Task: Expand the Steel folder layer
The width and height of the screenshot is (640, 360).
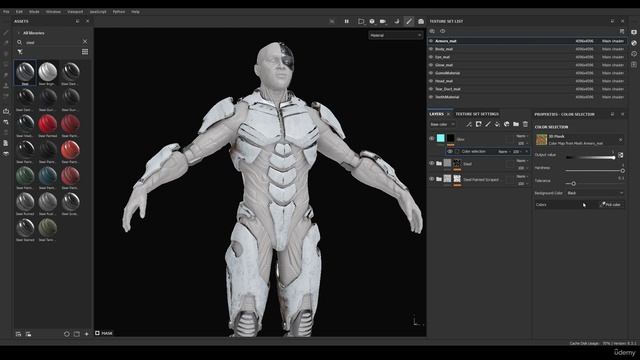Action: tap(439, 163)
